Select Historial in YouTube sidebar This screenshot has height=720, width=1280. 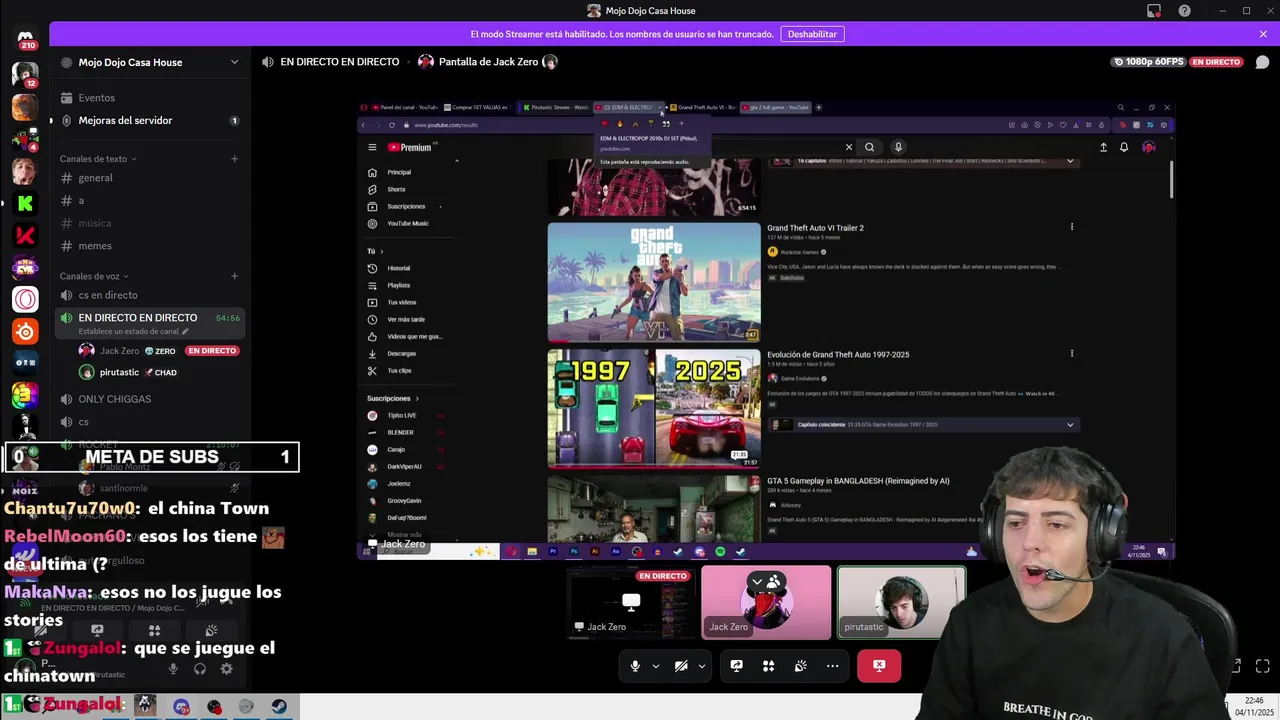click(x=410, y=268)
